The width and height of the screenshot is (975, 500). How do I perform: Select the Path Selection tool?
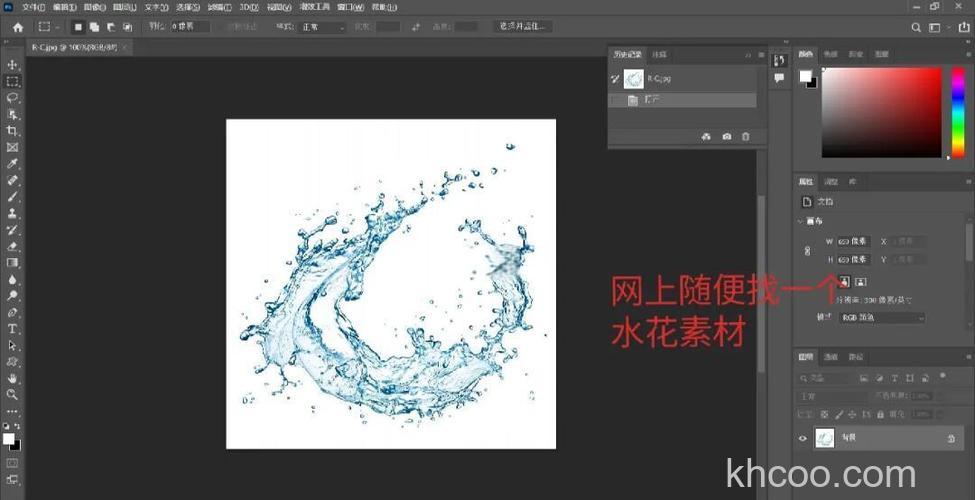click(12, 345)
